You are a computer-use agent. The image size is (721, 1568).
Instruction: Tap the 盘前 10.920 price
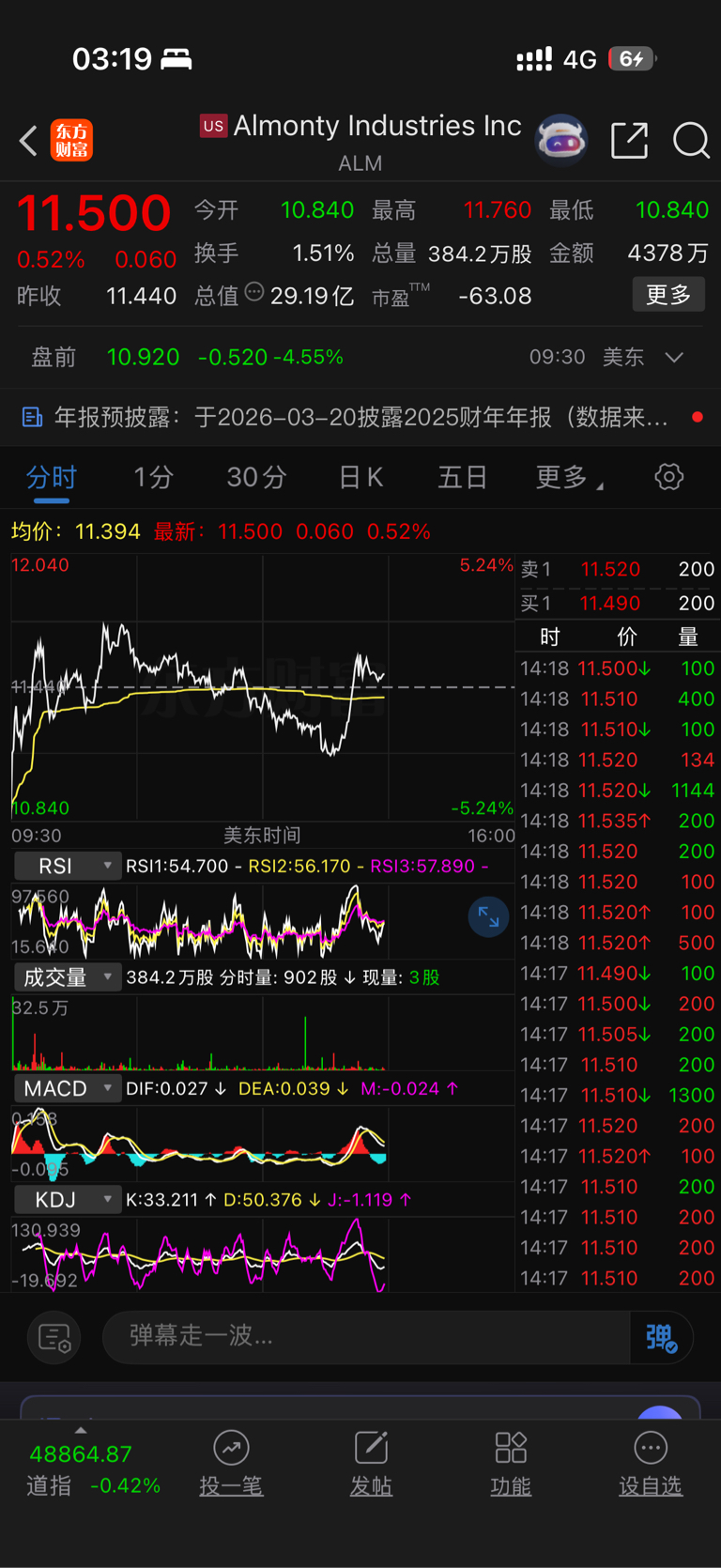(143, 357)
